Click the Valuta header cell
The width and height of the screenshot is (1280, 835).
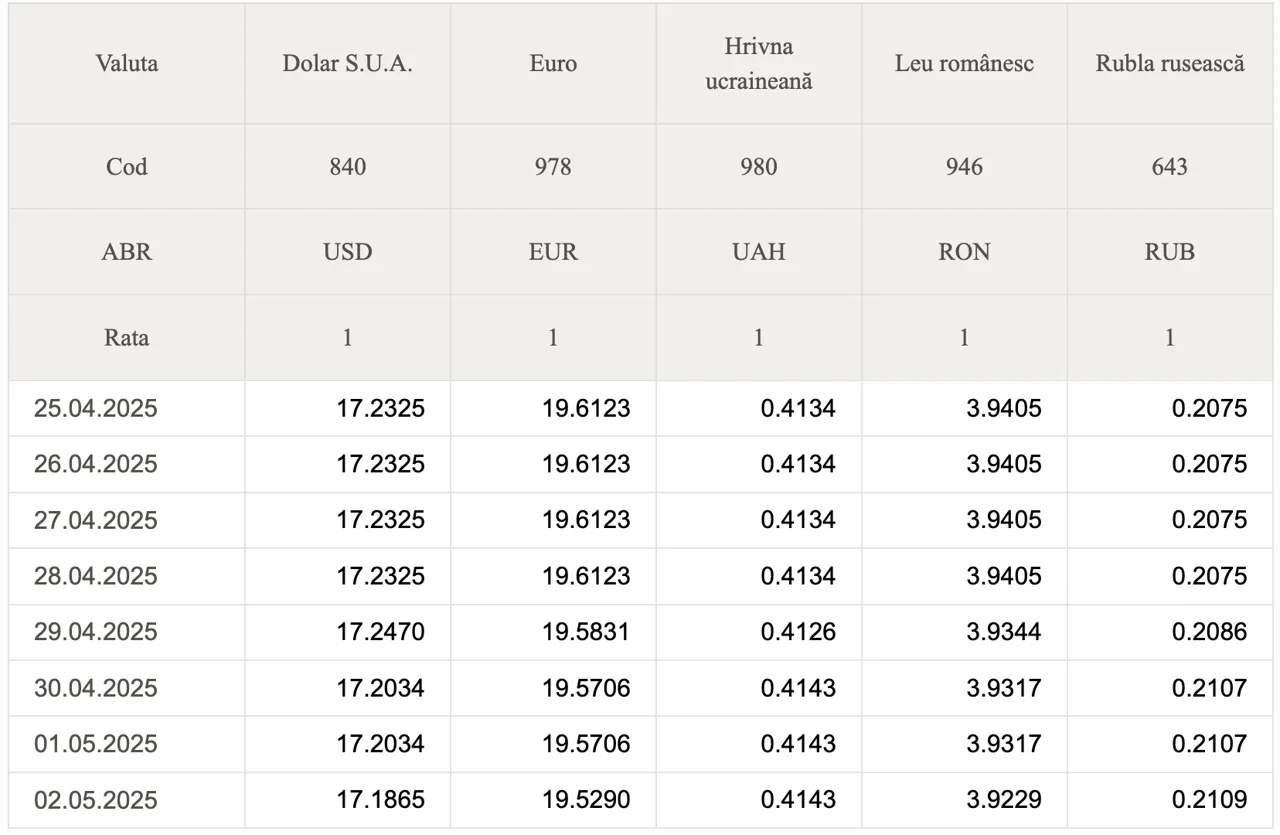127,64
